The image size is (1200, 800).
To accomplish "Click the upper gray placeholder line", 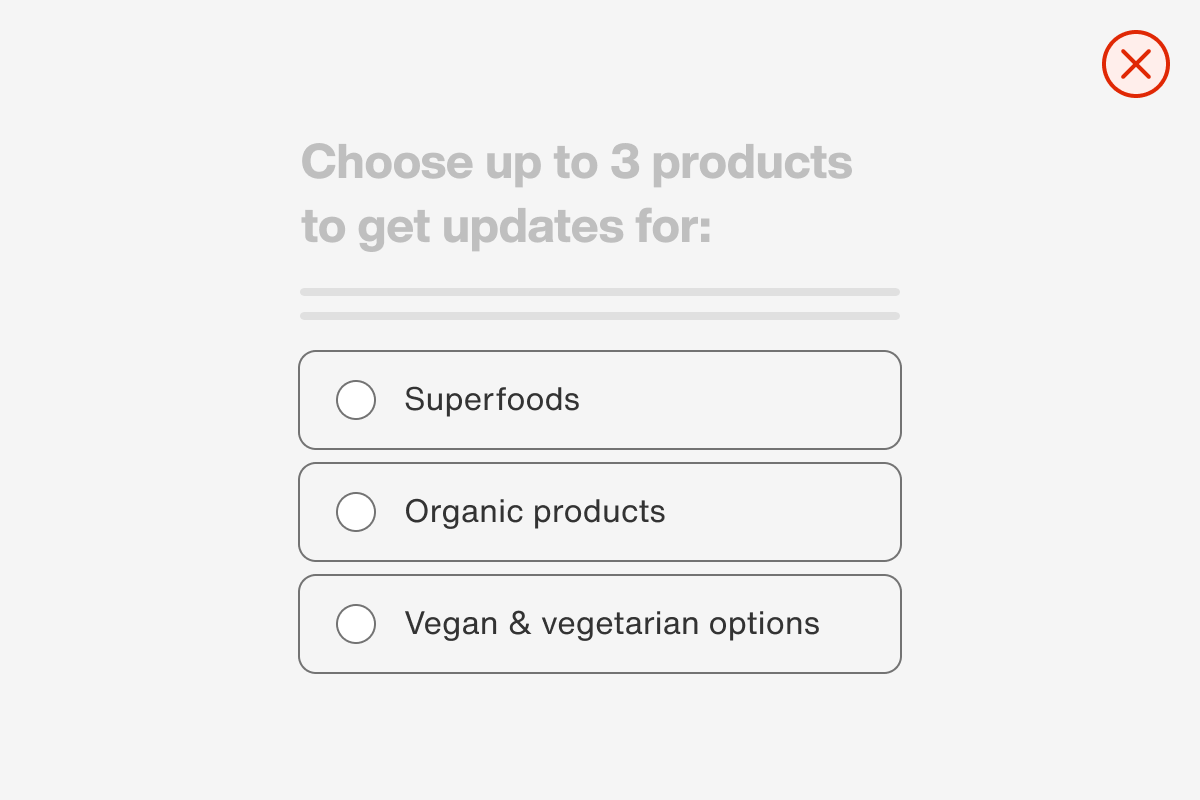I will pos(600,292).
